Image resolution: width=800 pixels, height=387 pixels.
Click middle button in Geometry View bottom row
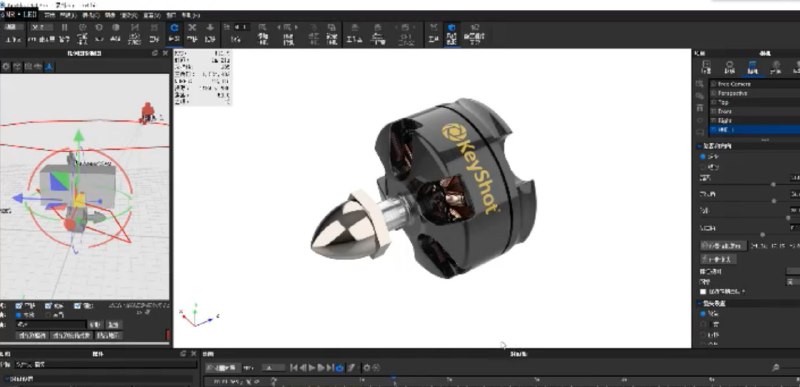[x=72, y=336]
